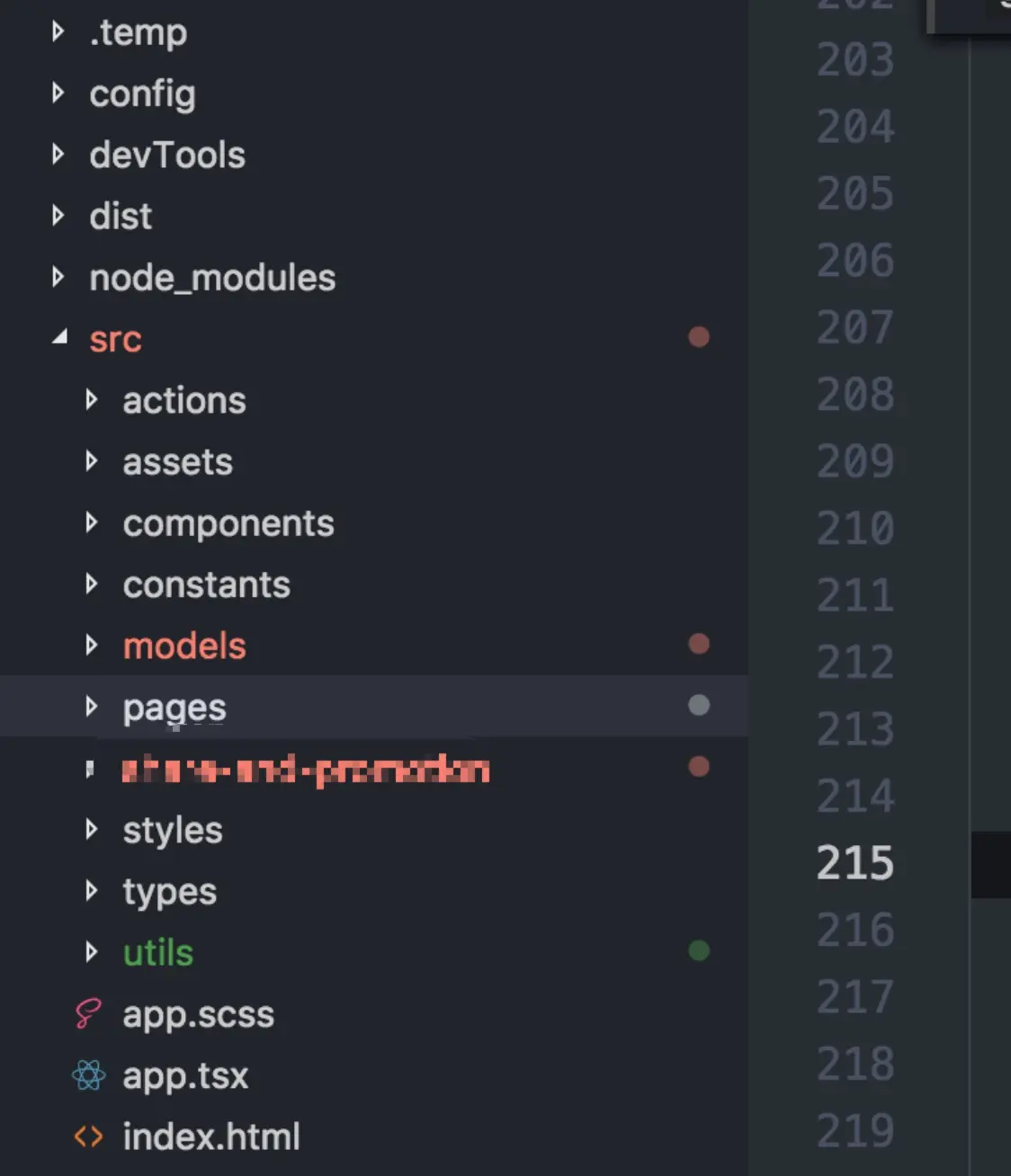Viewport: 1011px width, 1176px height.
Task: Click the red status dot beside models
Action: click(699, 644)
